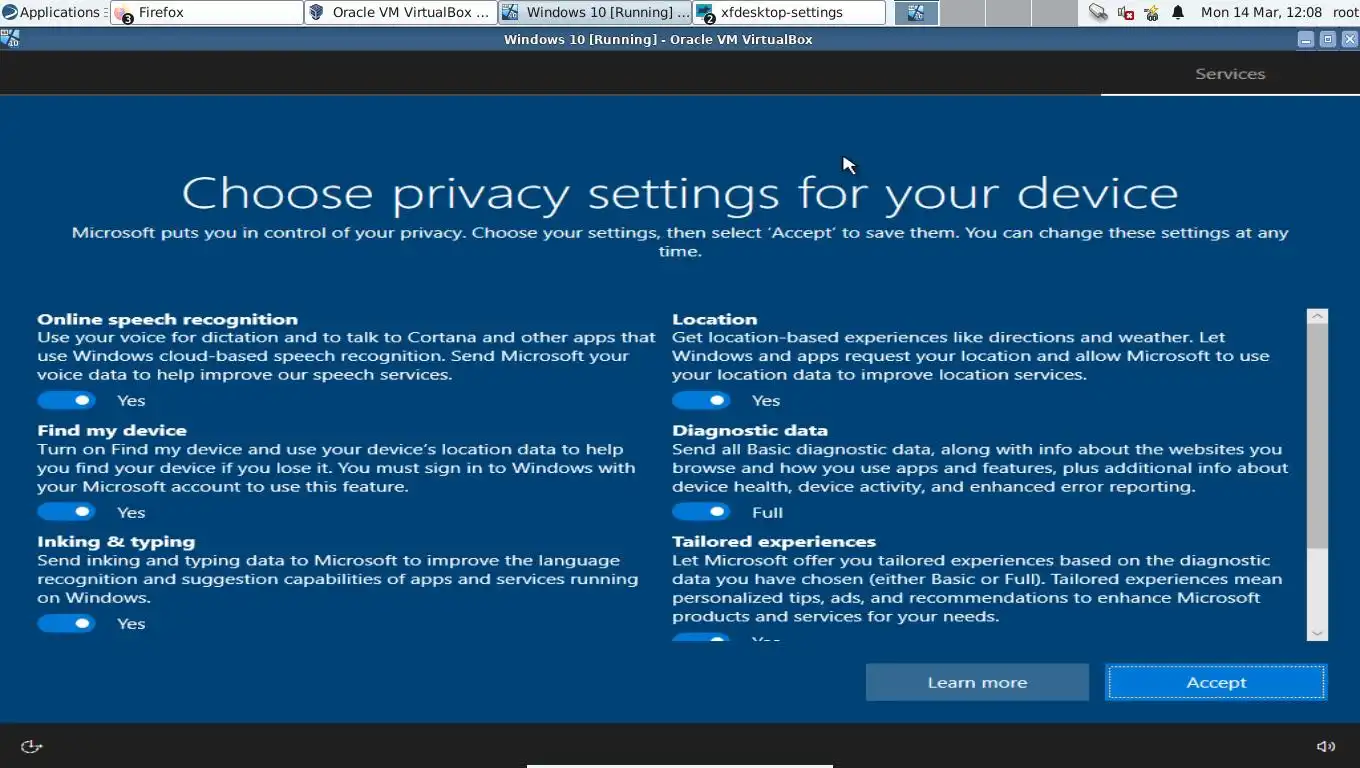Screen dimensions: 1360x768
Task: Open the notifications bell icon
Action: tap(1177, 12)
